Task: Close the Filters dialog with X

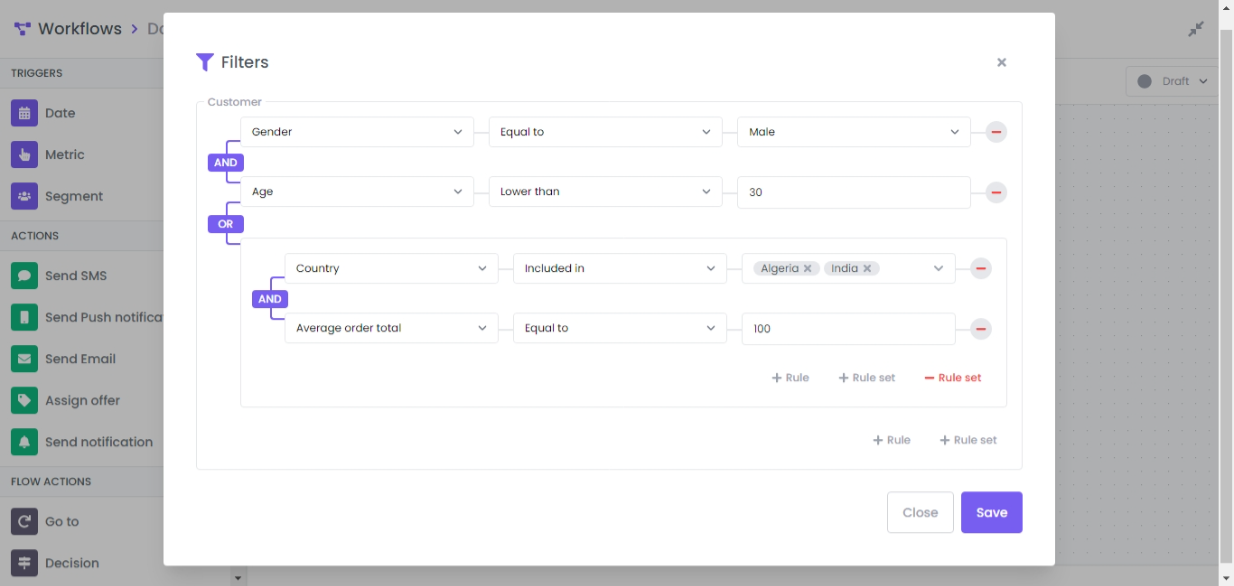Action: pyautogui.click(x=1001, y=62)
